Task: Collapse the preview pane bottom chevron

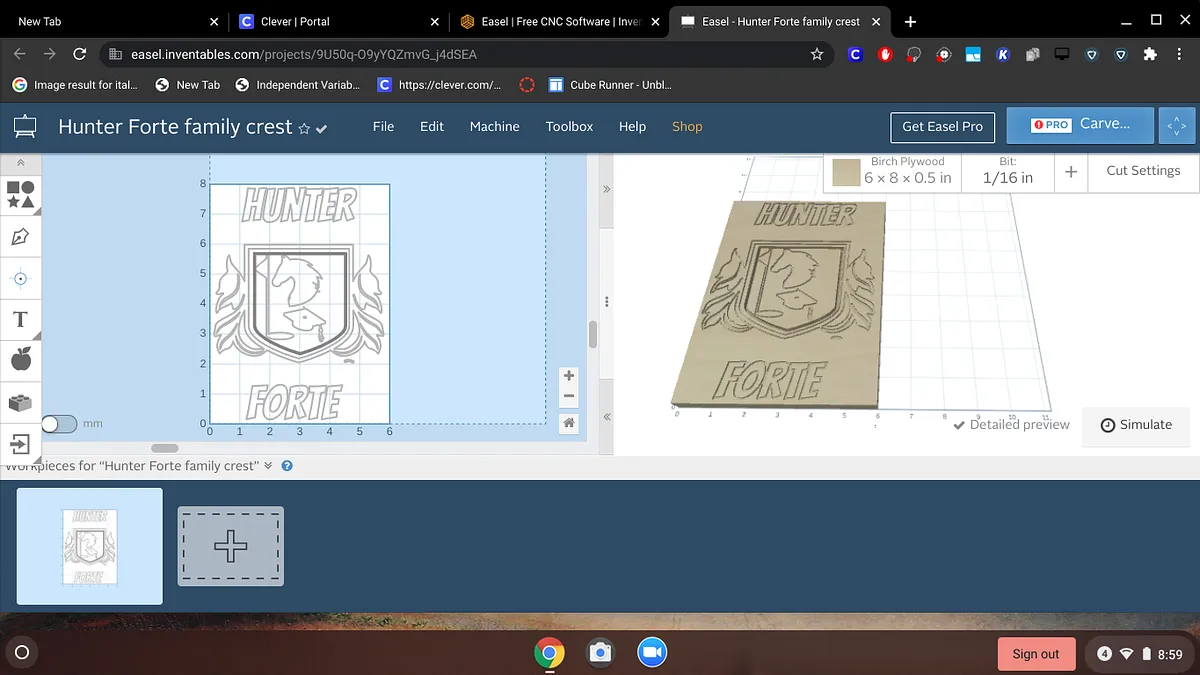Action: [x=606, y=417]
